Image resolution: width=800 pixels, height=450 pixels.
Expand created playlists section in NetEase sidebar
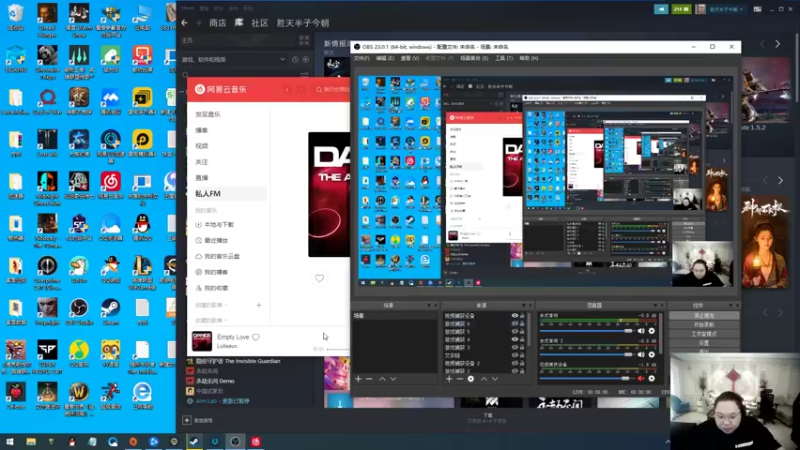(x=211, y=305)
